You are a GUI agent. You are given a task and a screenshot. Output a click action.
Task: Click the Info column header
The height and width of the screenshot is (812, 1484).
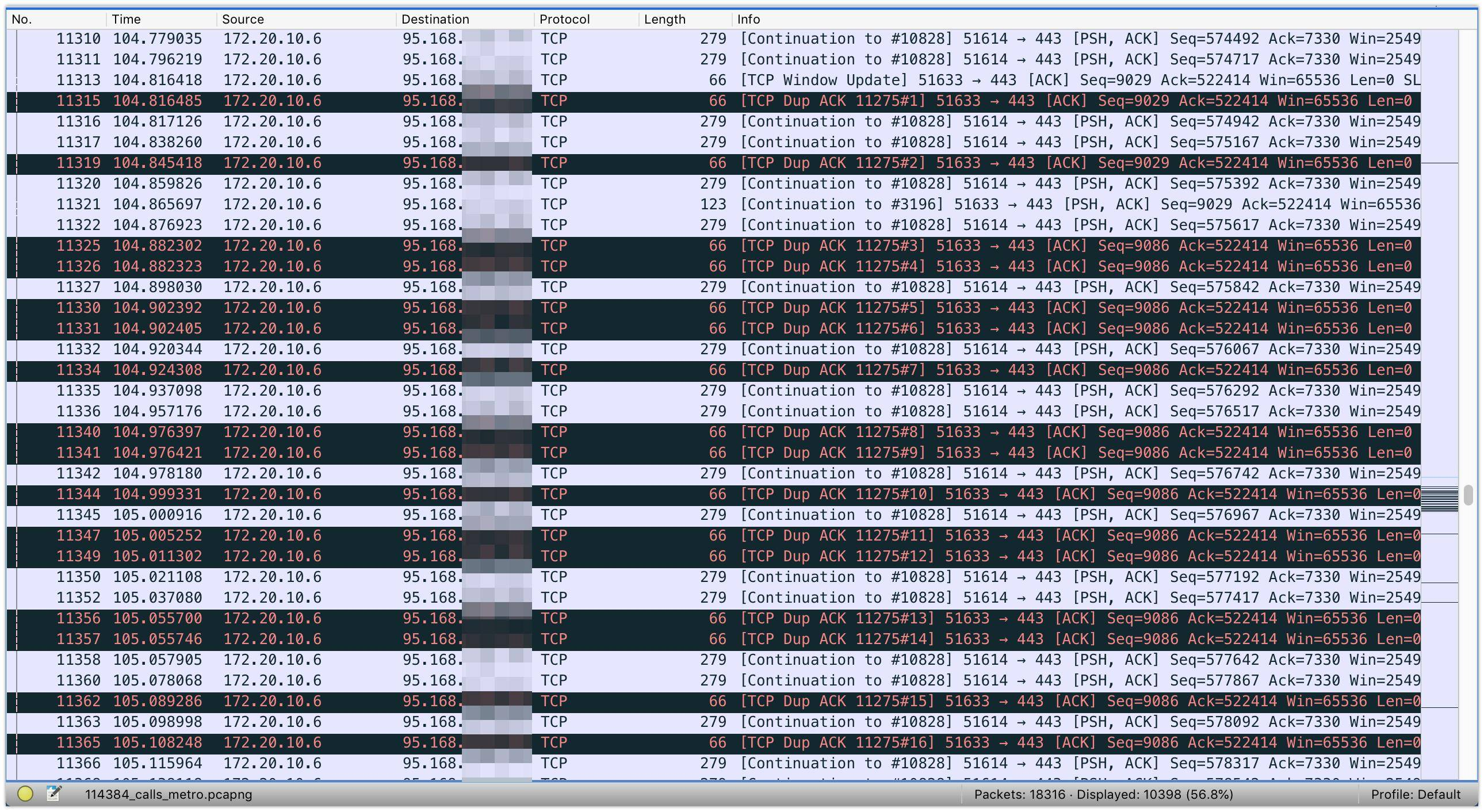pos(748,19)
